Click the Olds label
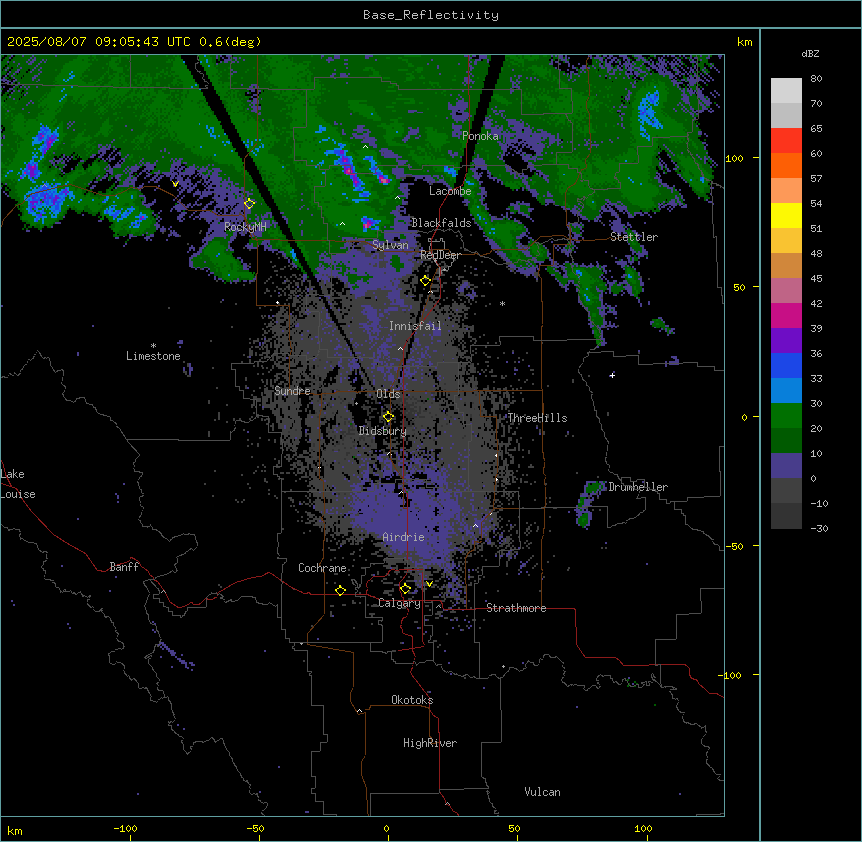The image size is (862, 842). (x=388, y=394)
